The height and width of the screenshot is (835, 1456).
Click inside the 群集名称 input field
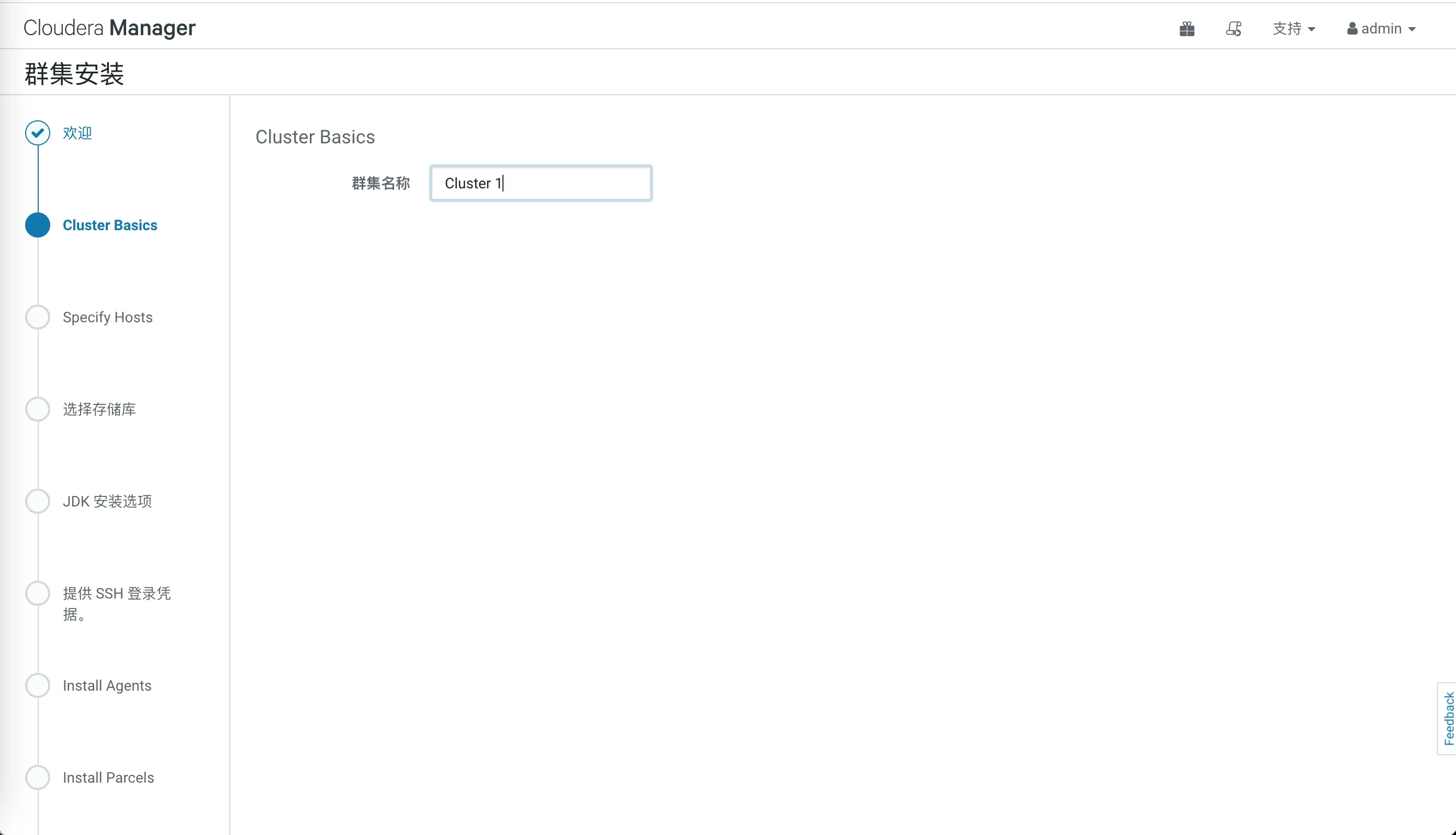click(x=540, y=183)
